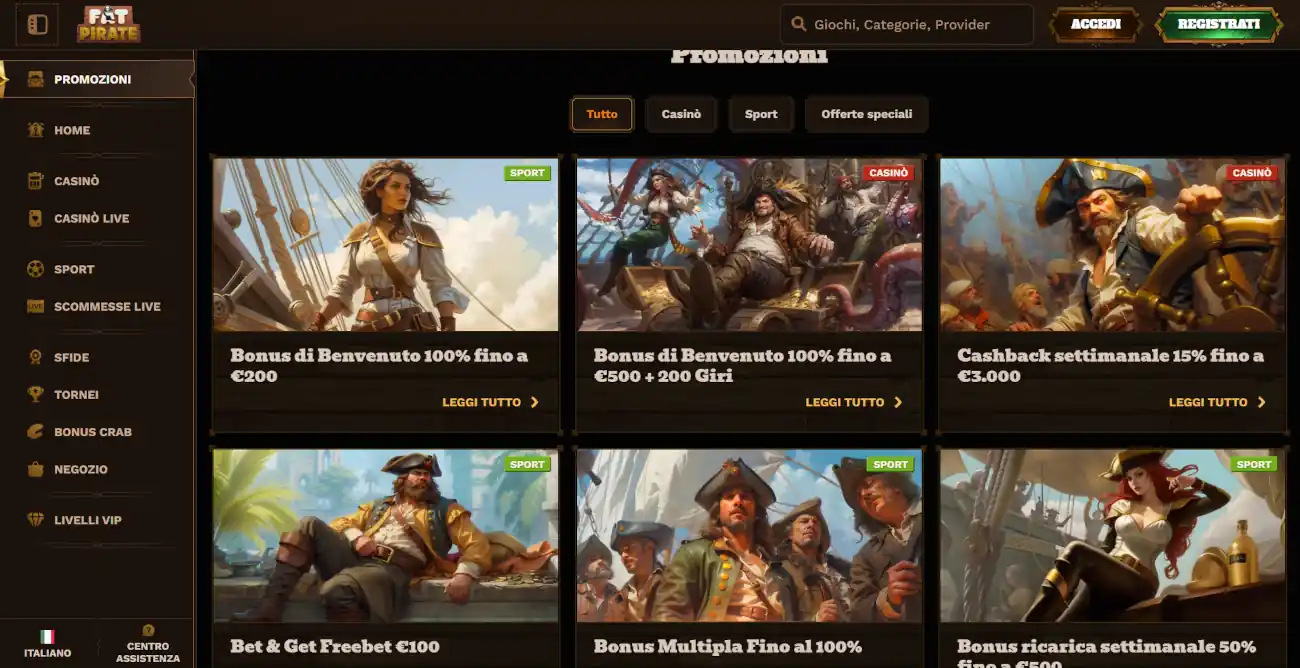Open the Italiano language selector
Image resolution: width=1300 pixels, height=668 pixels.
(x=48, y=641)
